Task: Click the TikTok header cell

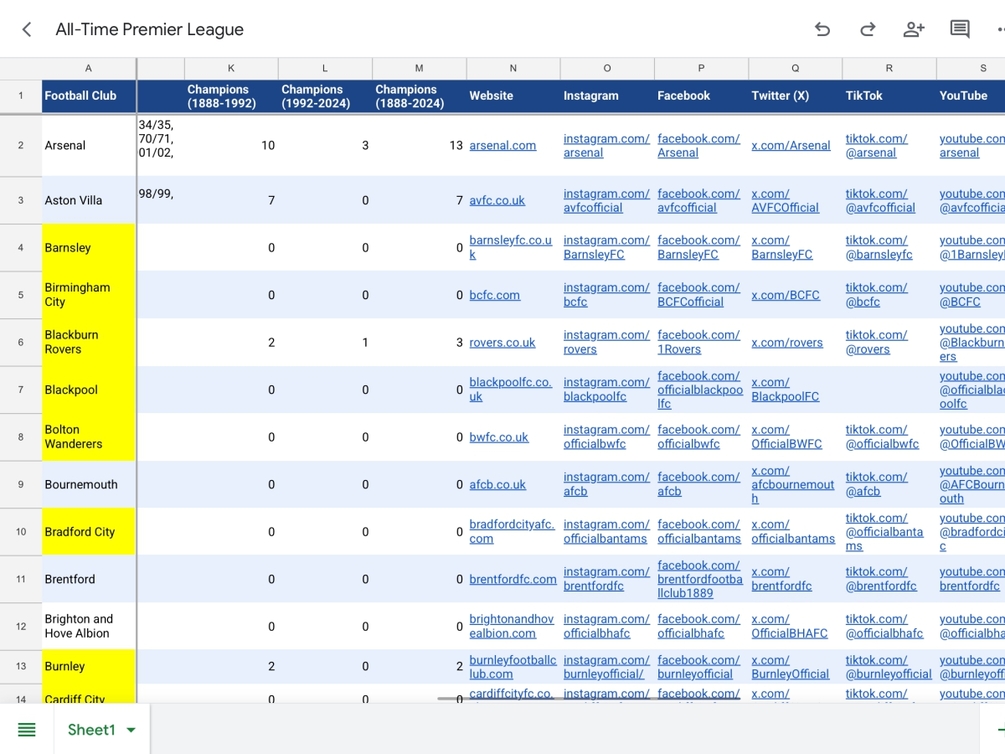Action: click(x=889, y=96)
